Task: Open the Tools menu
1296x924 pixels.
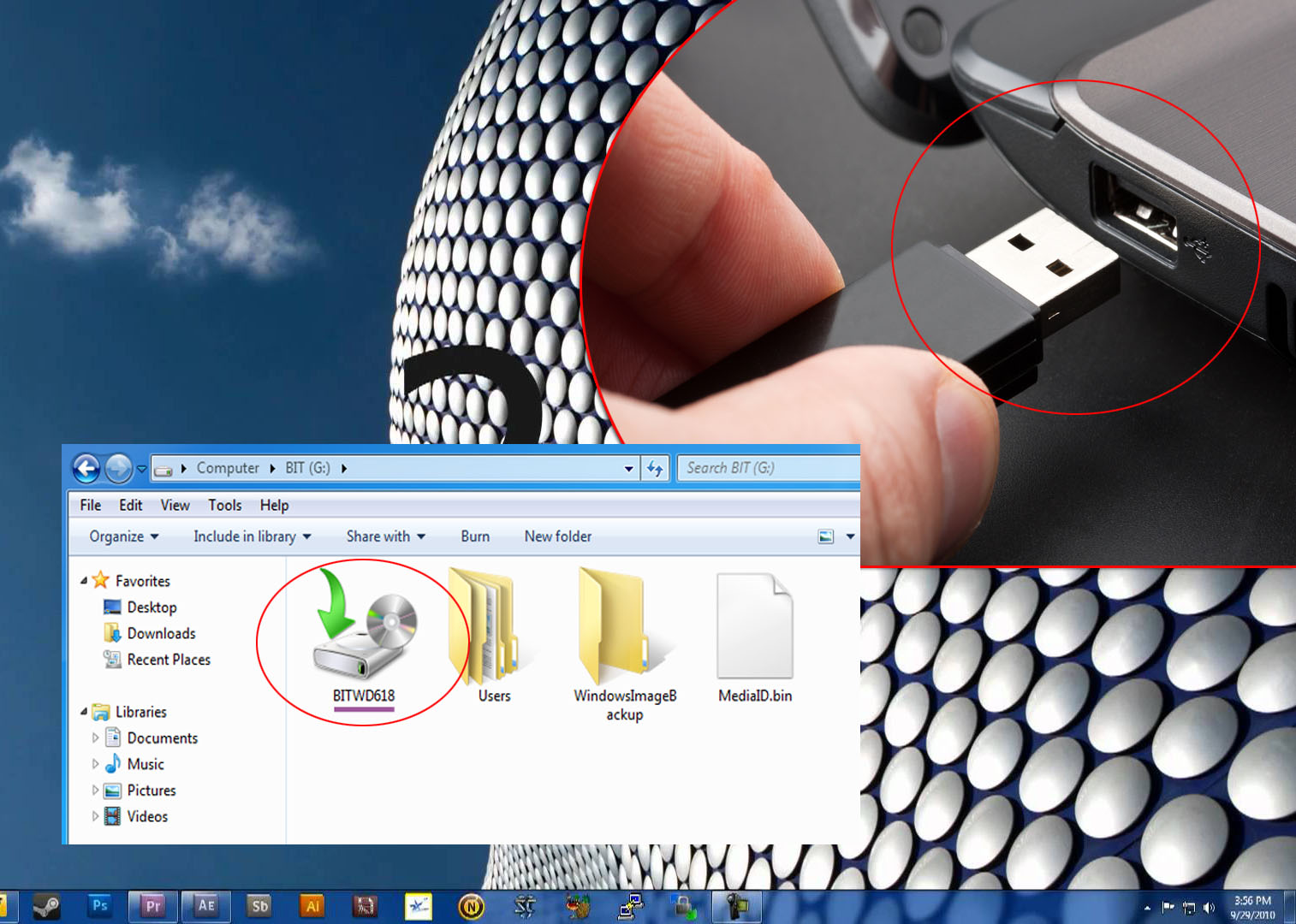Action: 225,505
